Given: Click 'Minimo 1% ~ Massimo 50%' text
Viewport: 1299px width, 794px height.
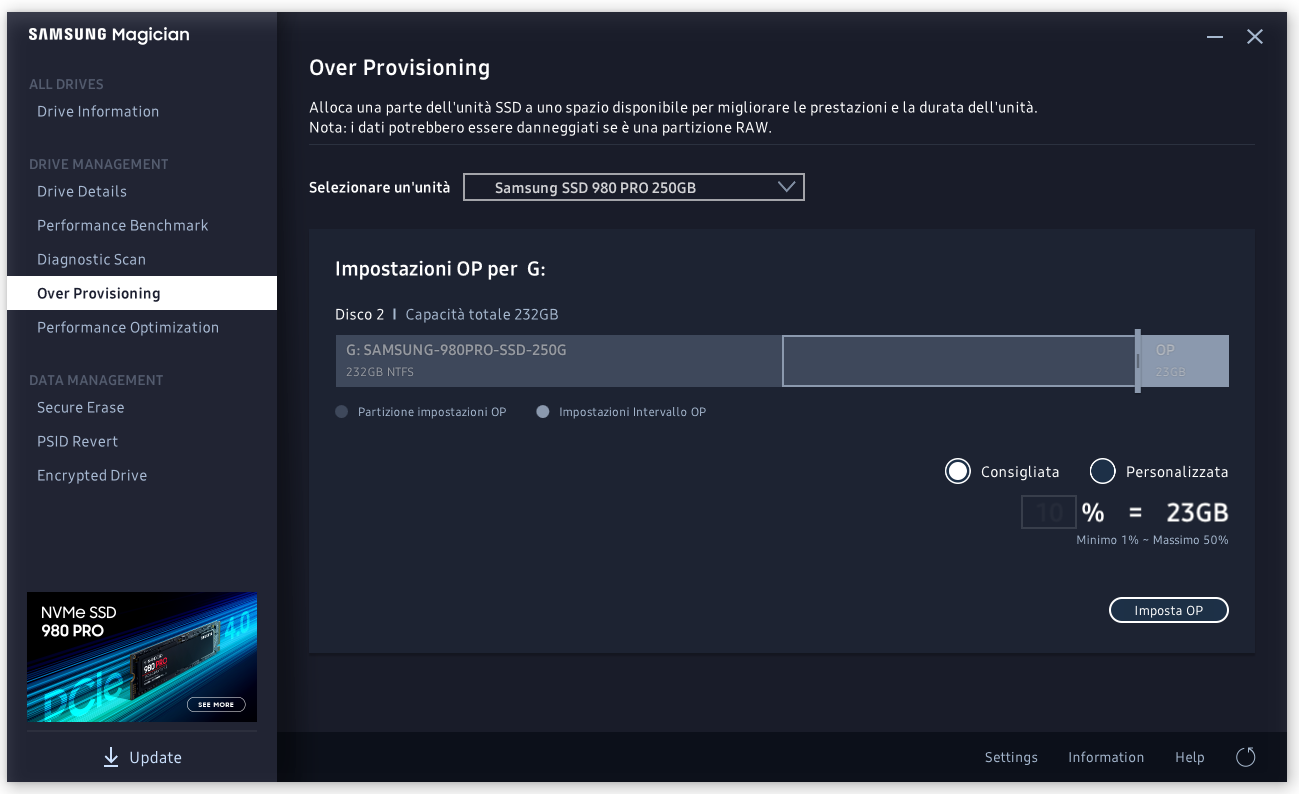Looking at the screenshot, I should (1152, 540).
